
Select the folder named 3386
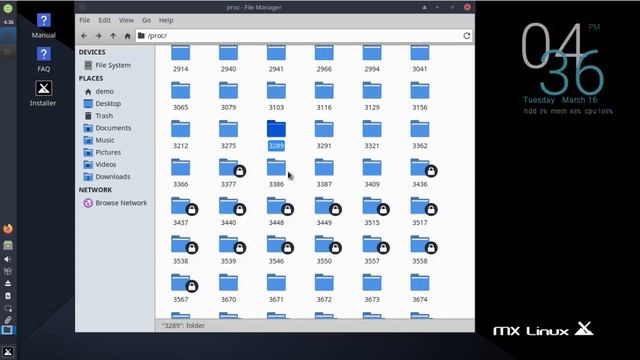click(276, 172)
